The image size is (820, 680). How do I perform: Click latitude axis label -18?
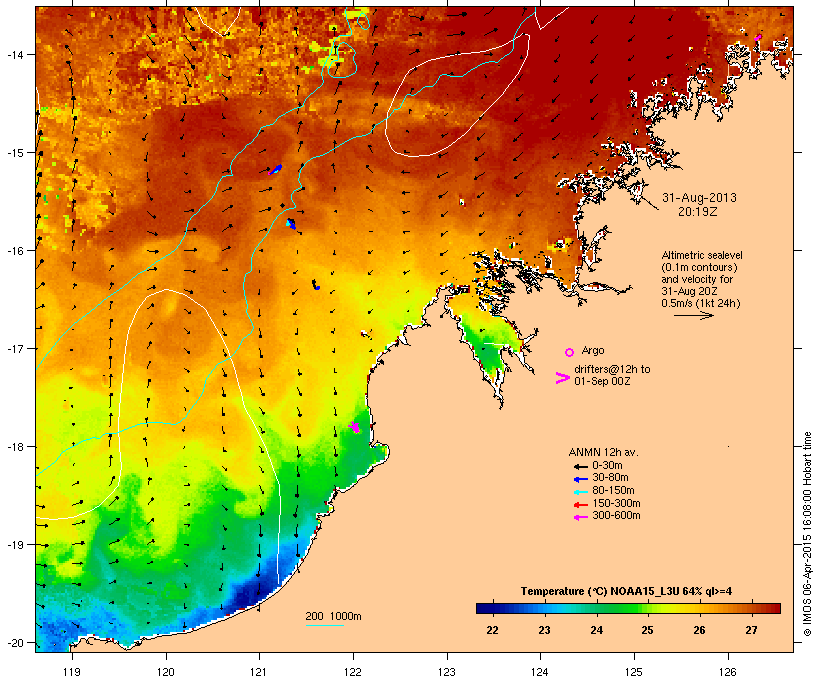15,447
